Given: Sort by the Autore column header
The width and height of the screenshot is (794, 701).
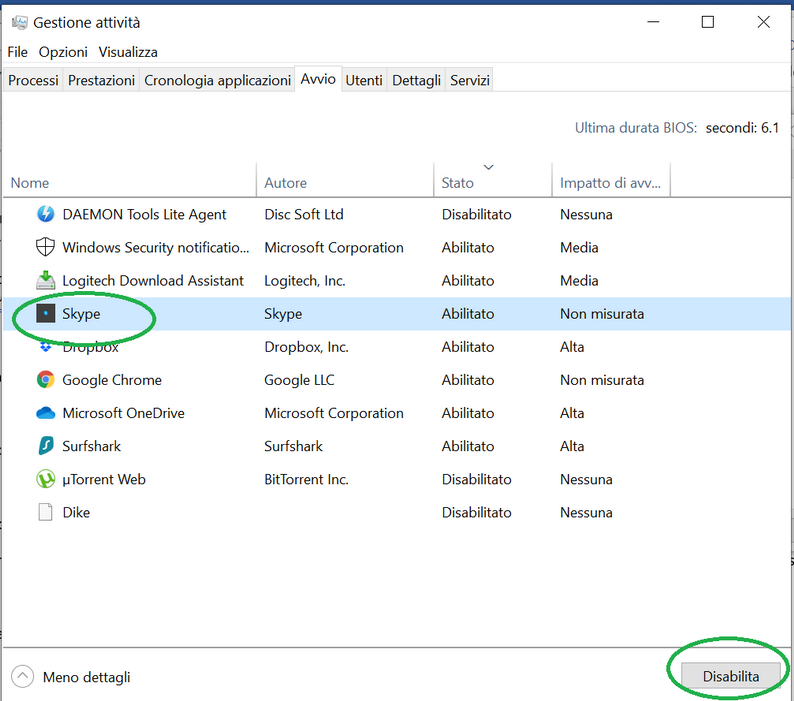Looking at the screenshot, I should coord(345,182).
